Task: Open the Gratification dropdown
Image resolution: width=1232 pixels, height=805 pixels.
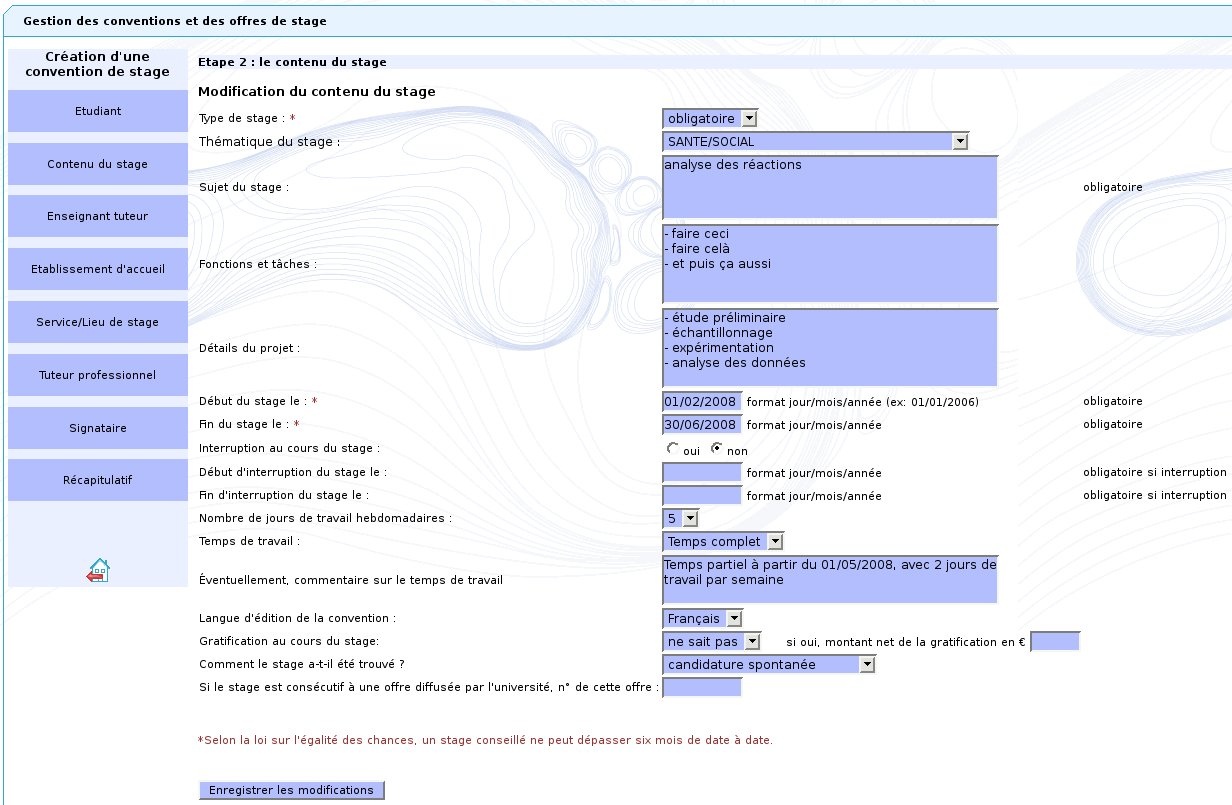Action: (x=712, y=642)
